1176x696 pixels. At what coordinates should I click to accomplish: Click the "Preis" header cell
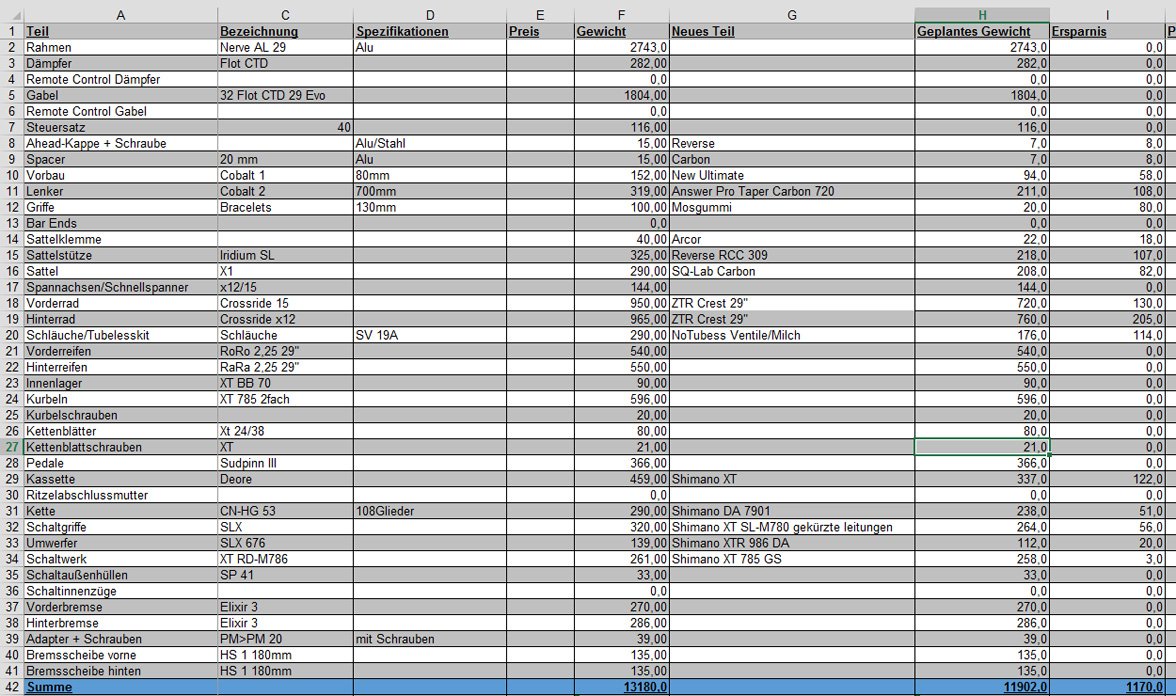[x=540, y=32]
